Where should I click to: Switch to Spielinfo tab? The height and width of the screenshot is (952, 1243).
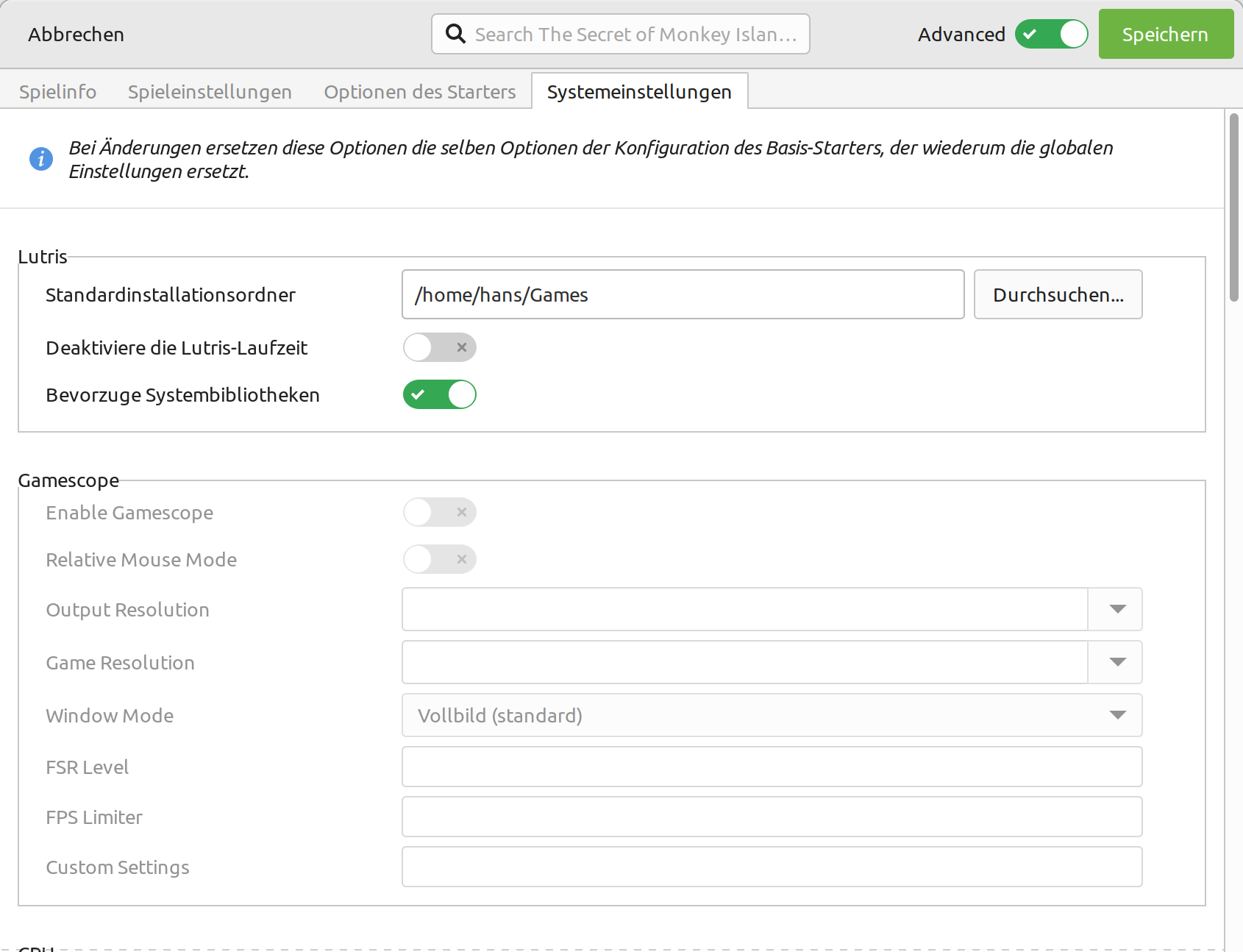(57, 91)
